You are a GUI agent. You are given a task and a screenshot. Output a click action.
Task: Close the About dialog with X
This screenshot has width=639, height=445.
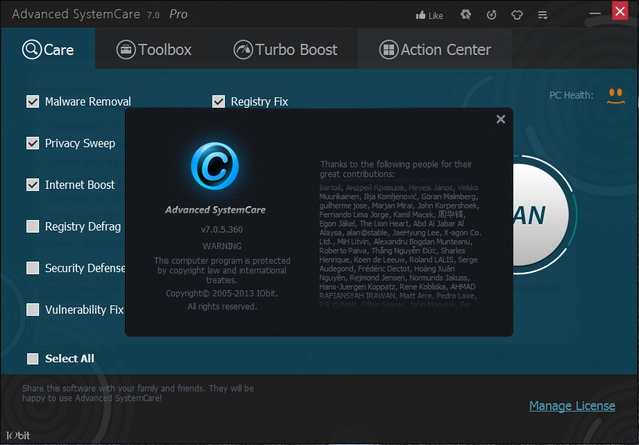tap(501, 119)
